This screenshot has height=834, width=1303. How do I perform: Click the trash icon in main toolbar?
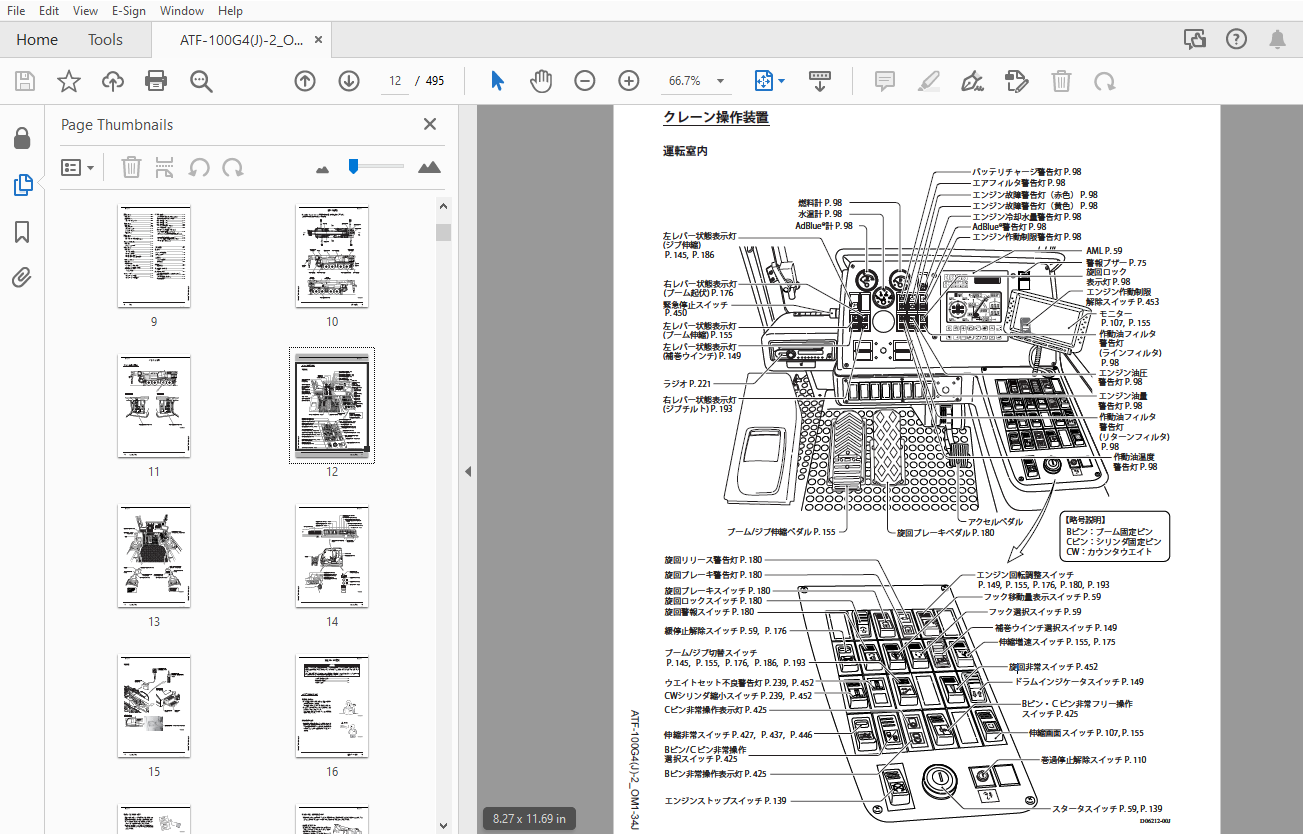pyautogui.click(x=1061, y=81)
